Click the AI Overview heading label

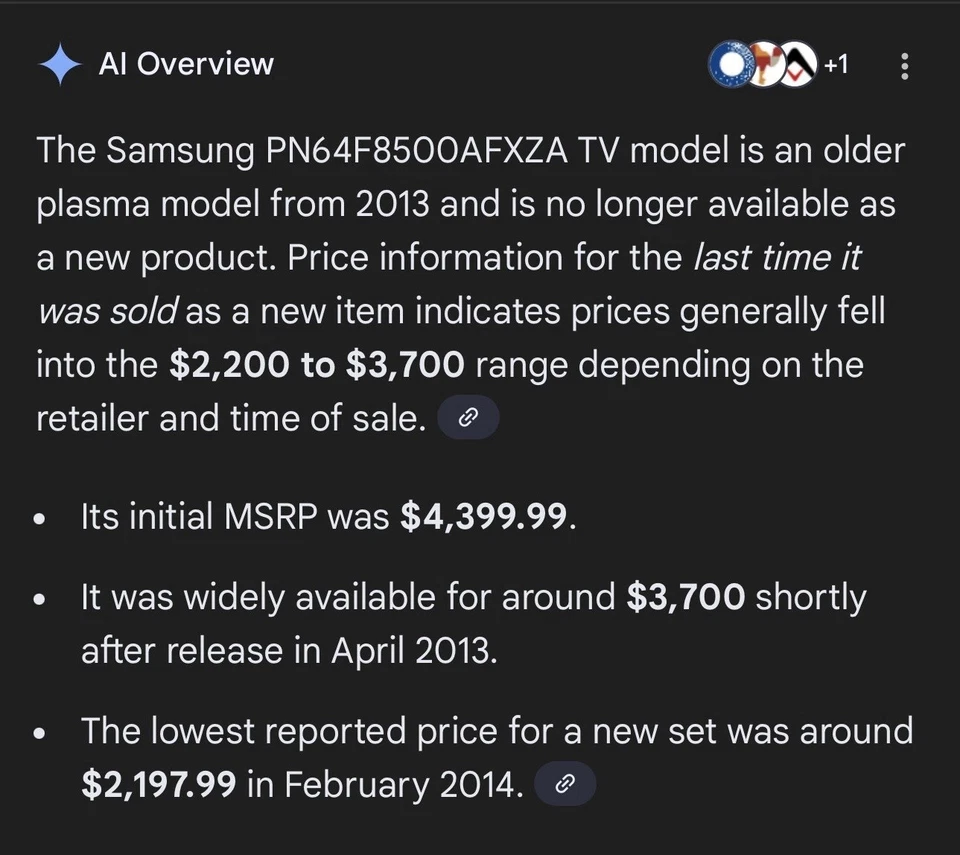(186, 64)
